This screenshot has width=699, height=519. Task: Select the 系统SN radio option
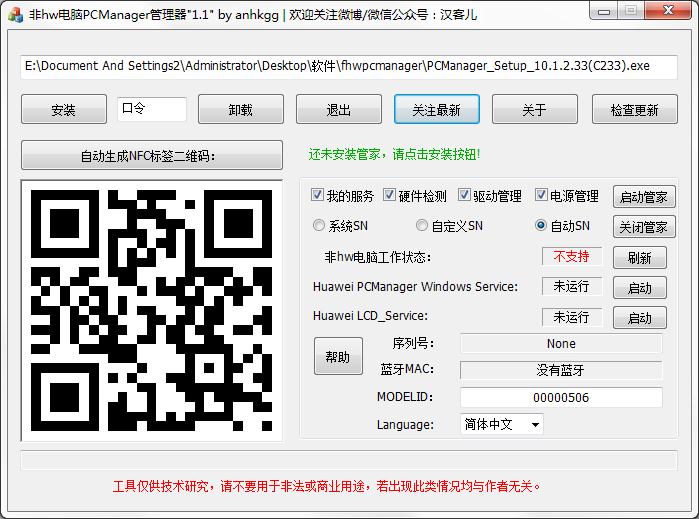click(319, 226)
